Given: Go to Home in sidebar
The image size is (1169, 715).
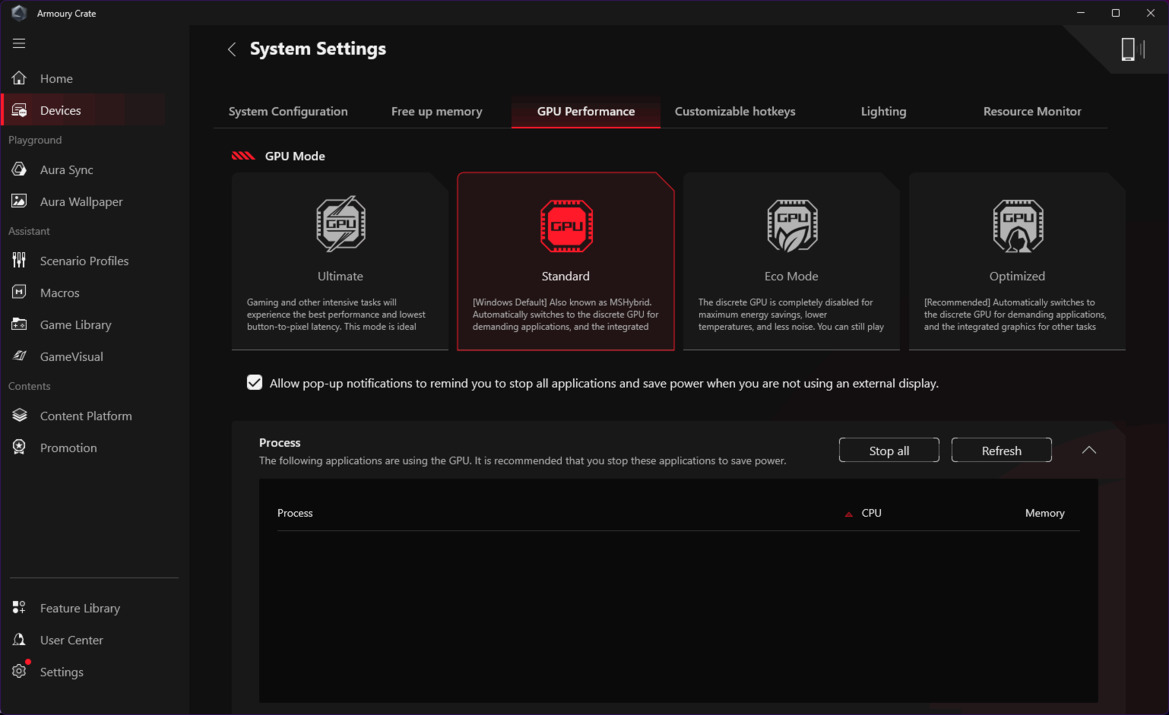Looking at the screenshot, I should (x=56, y=78).
